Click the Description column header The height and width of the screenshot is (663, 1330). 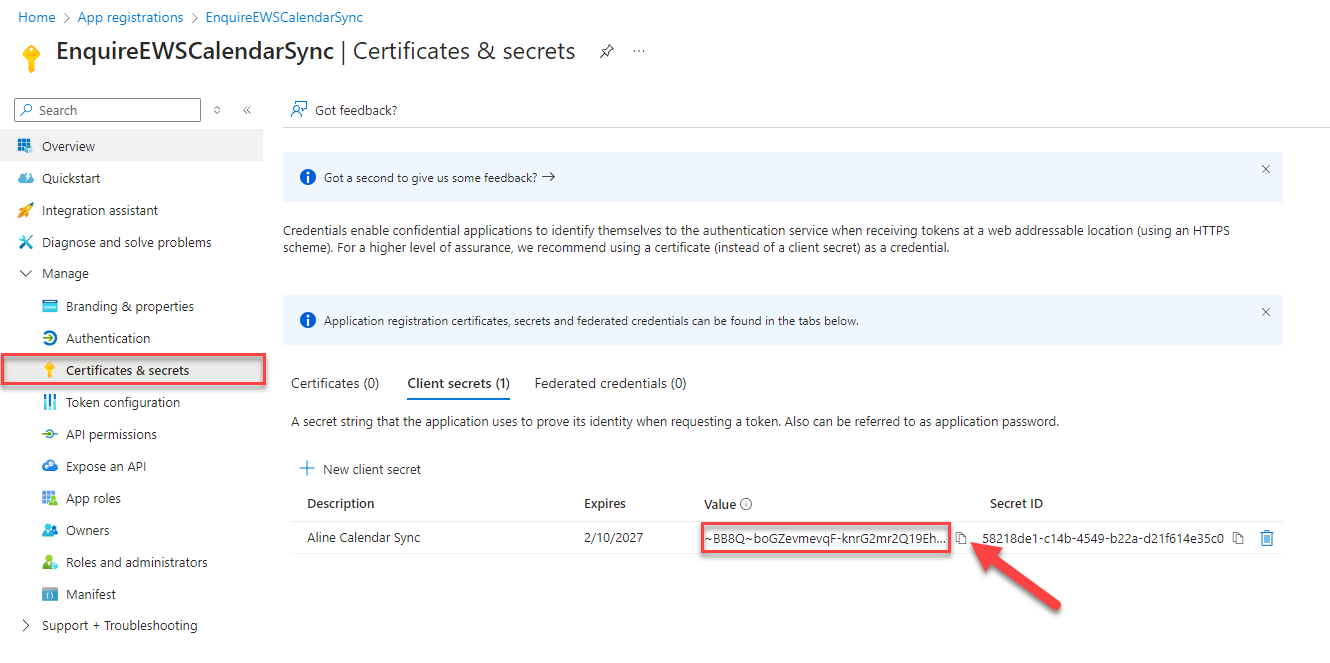pos(341,503)
